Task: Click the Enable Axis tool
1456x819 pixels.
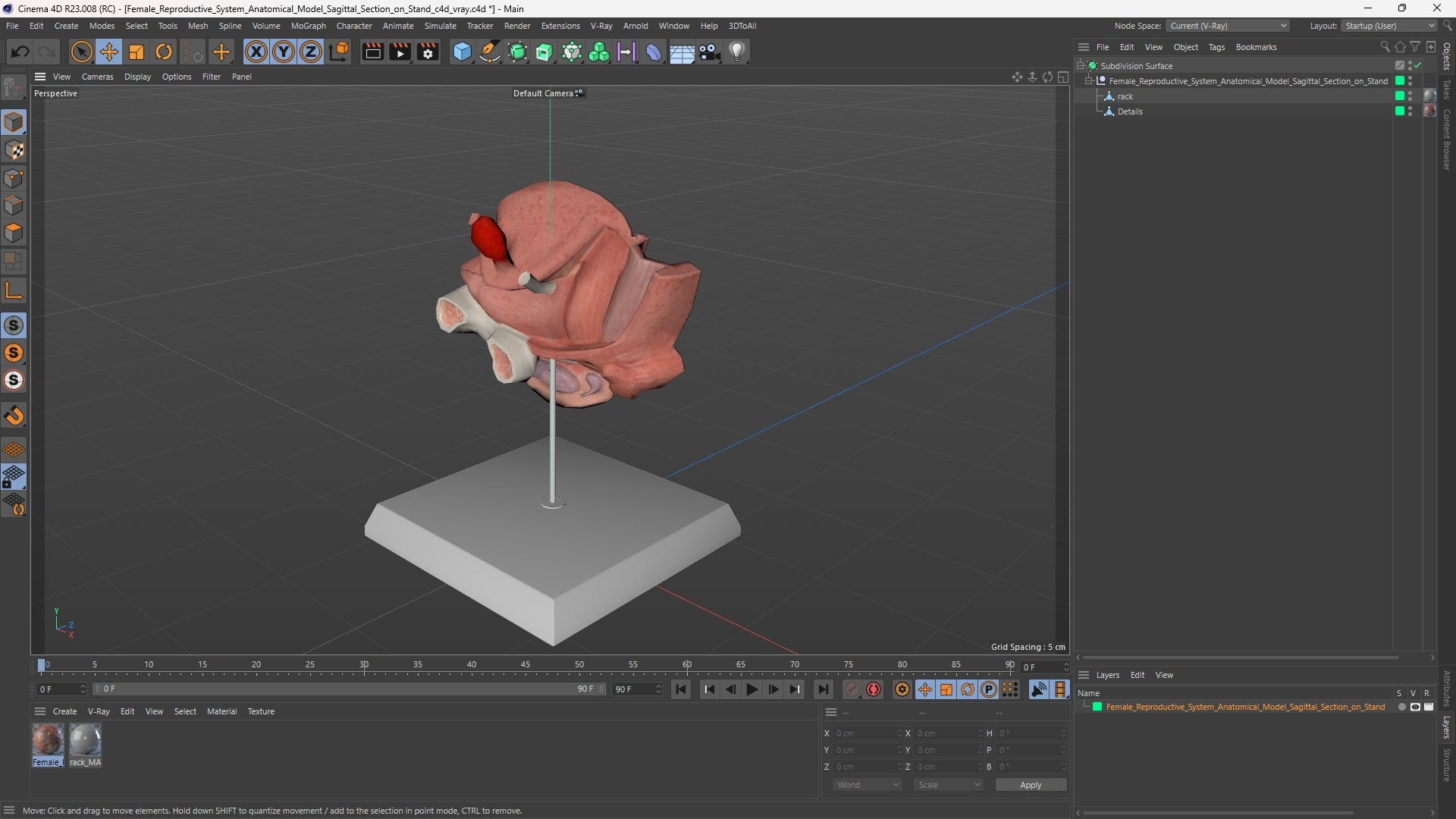Action: click(14, 290)
